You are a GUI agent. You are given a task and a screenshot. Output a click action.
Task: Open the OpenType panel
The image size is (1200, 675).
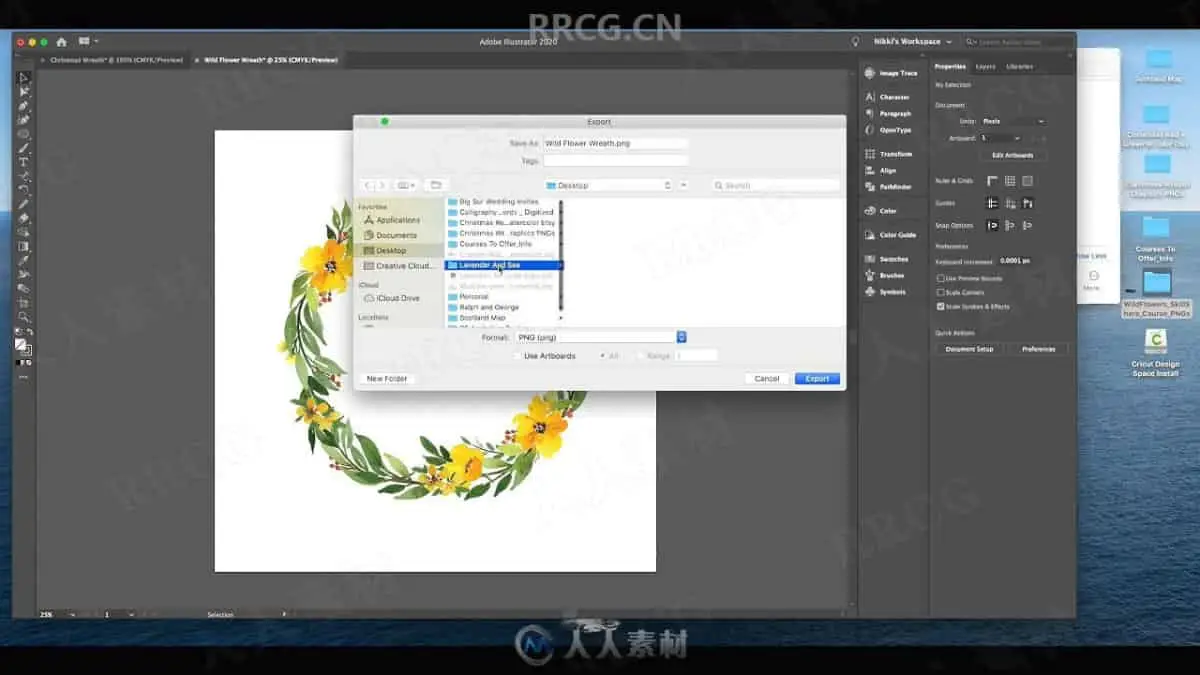pyautogui.click(x=887, y=130)
